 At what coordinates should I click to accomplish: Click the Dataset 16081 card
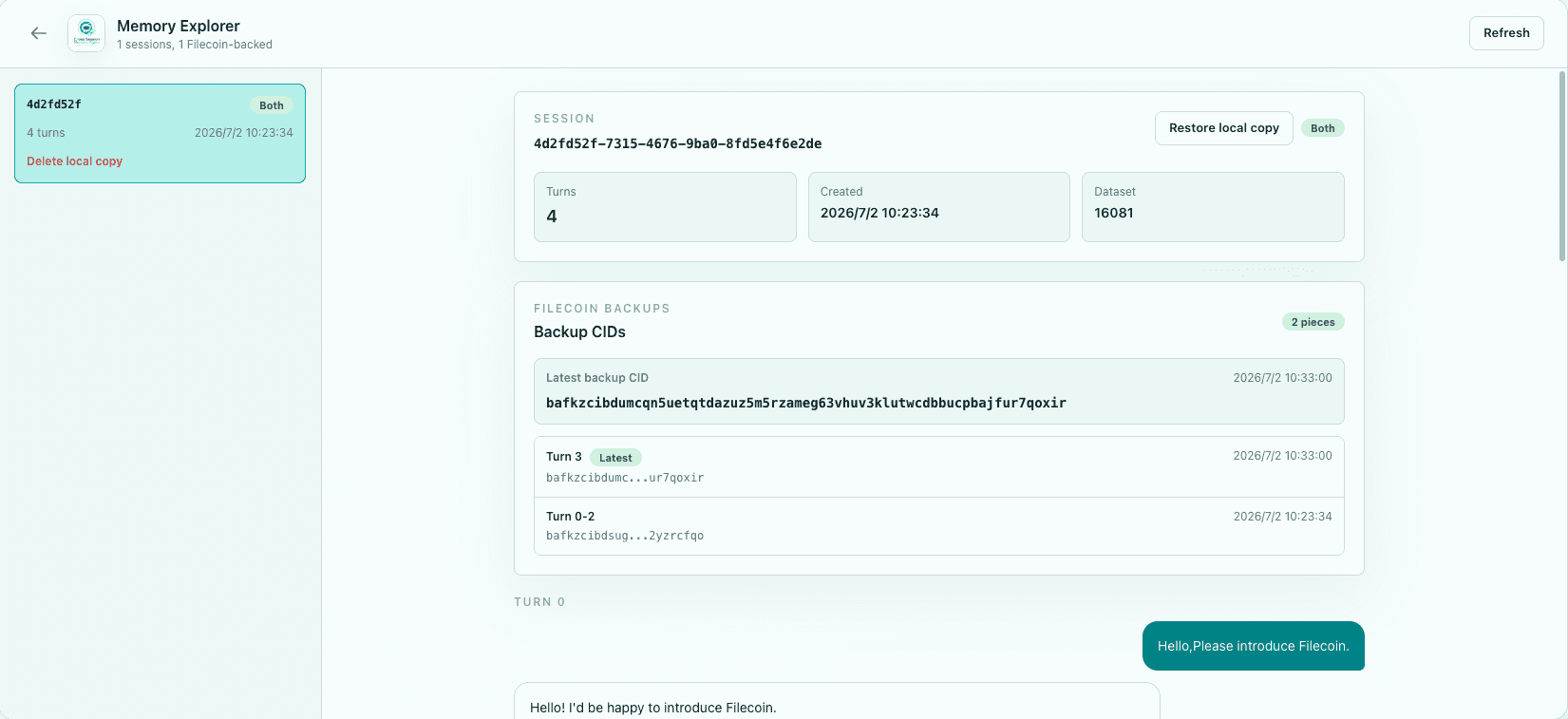coord(1213,207)
